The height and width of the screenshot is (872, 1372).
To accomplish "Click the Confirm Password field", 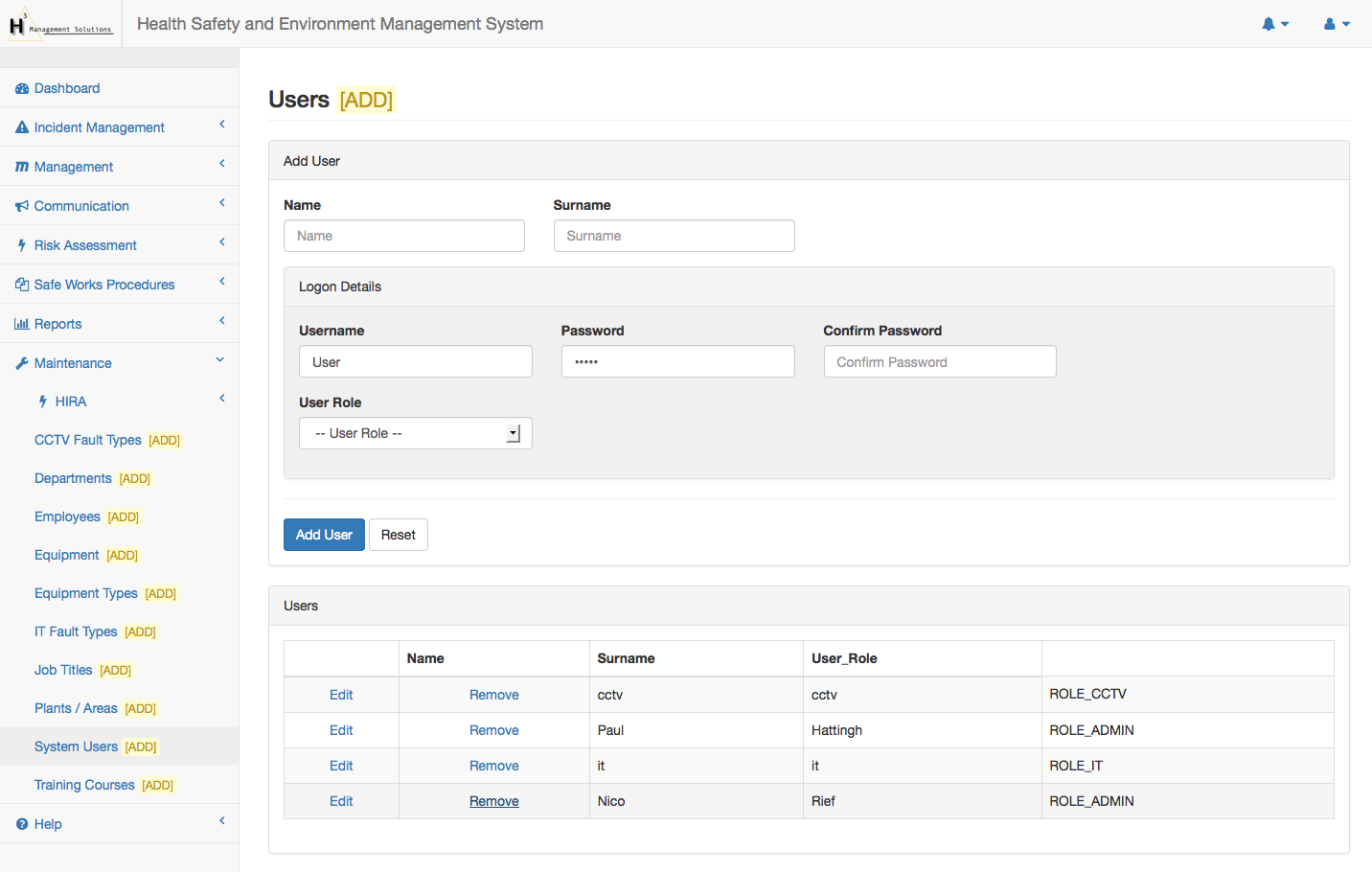I will [939, 362].
